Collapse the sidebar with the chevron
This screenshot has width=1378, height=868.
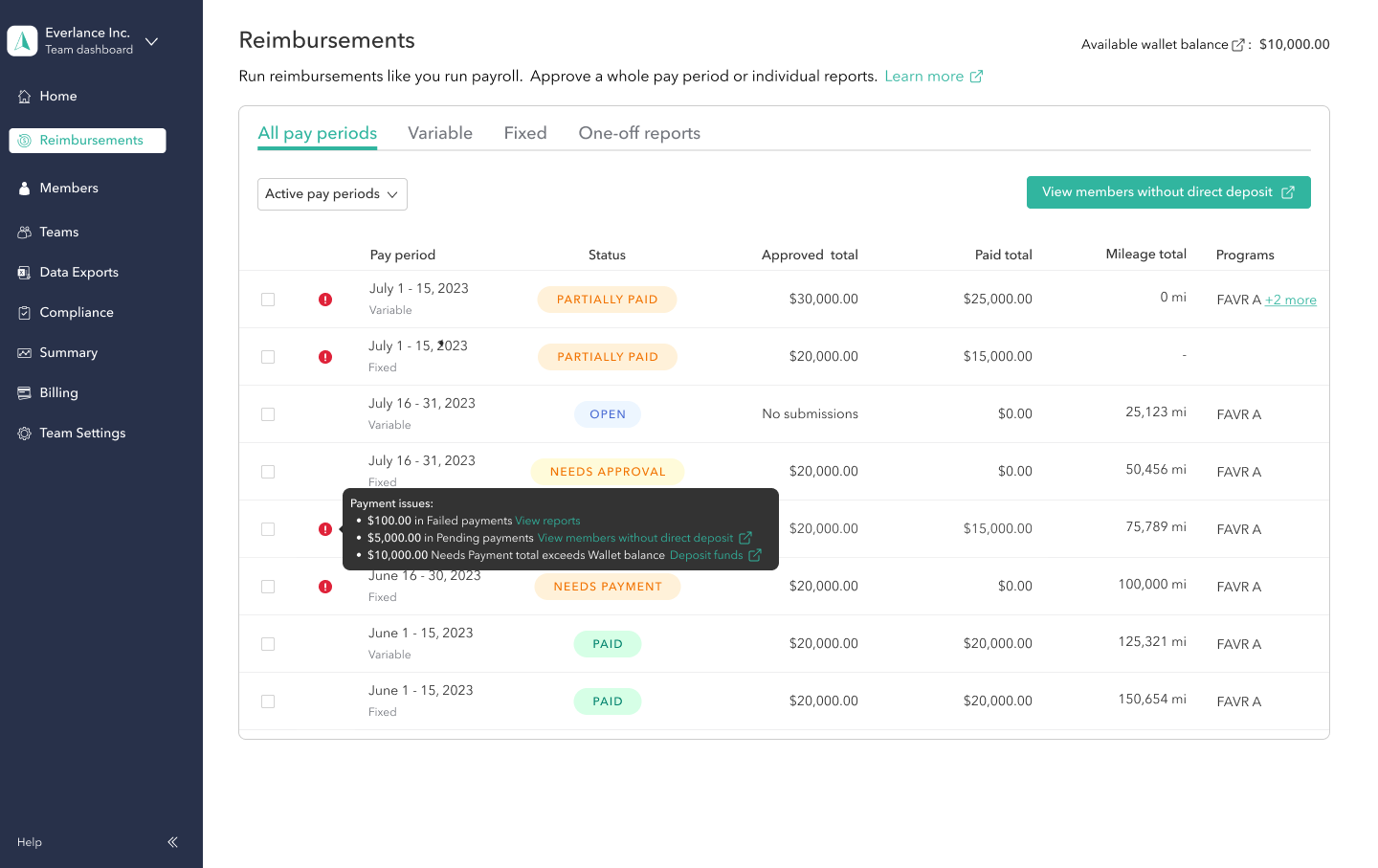pos(172,842)
